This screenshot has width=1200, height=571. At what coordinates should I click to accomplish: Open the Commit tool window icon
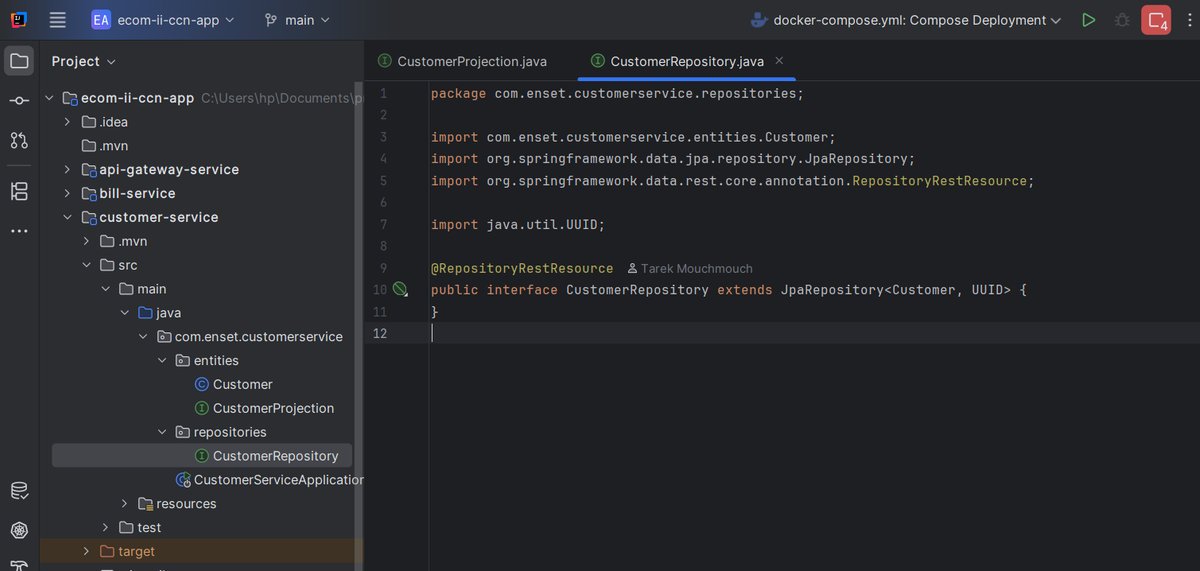(x=19, y=101)
